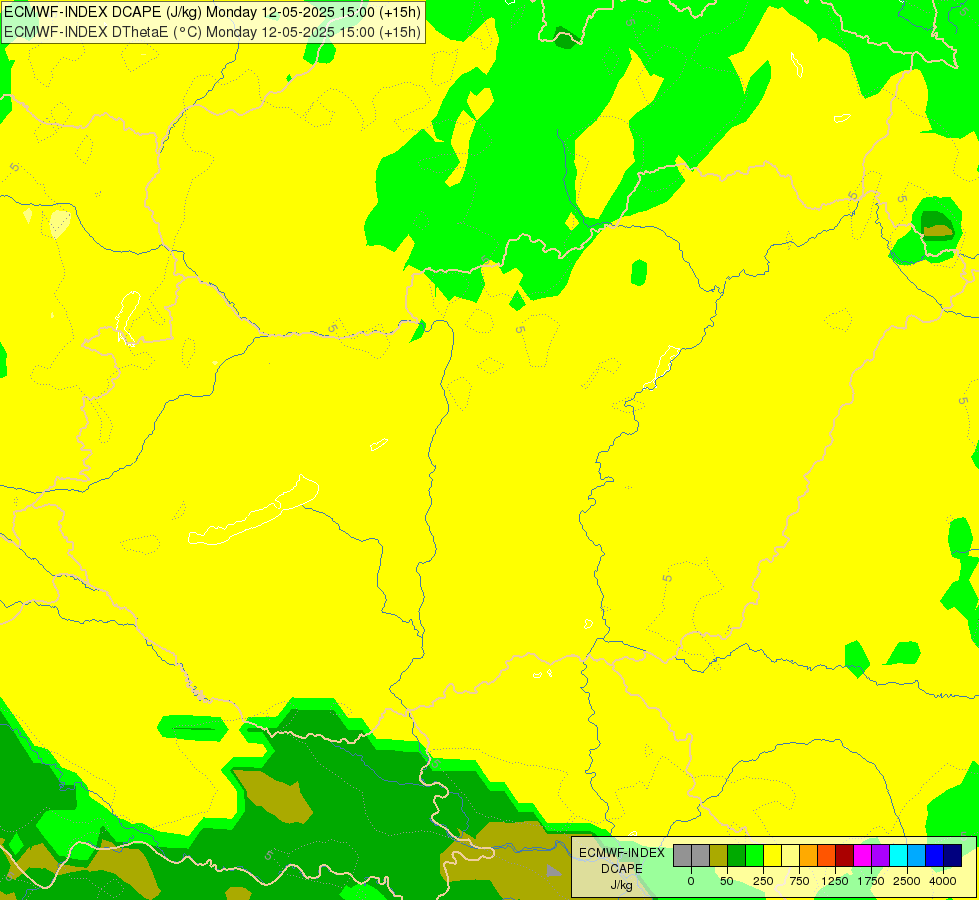Viewport: 979px width, 900px height.
Task: Click the olive legend swatch before 50
Action: [719, 856]
